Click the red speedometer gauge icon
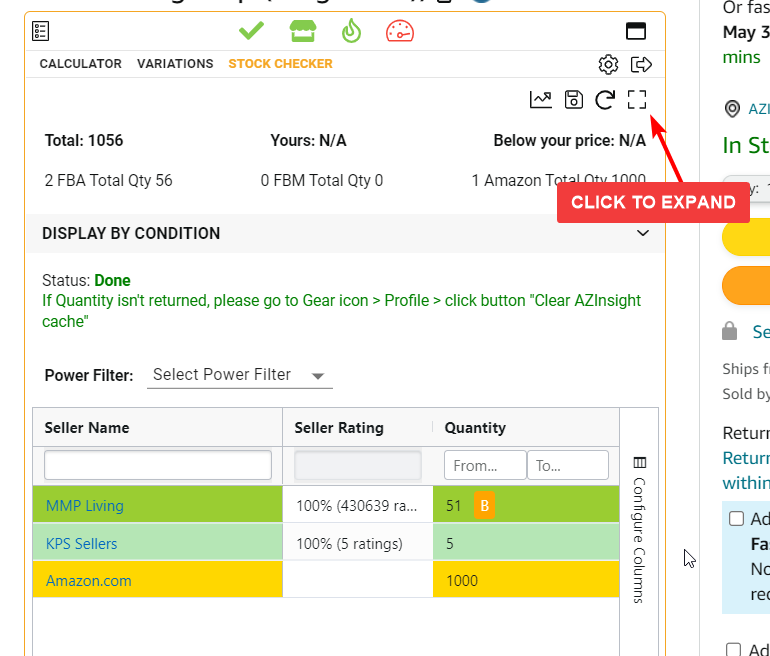The width and height of the screenshot is (770, 656). coord(400,32)
